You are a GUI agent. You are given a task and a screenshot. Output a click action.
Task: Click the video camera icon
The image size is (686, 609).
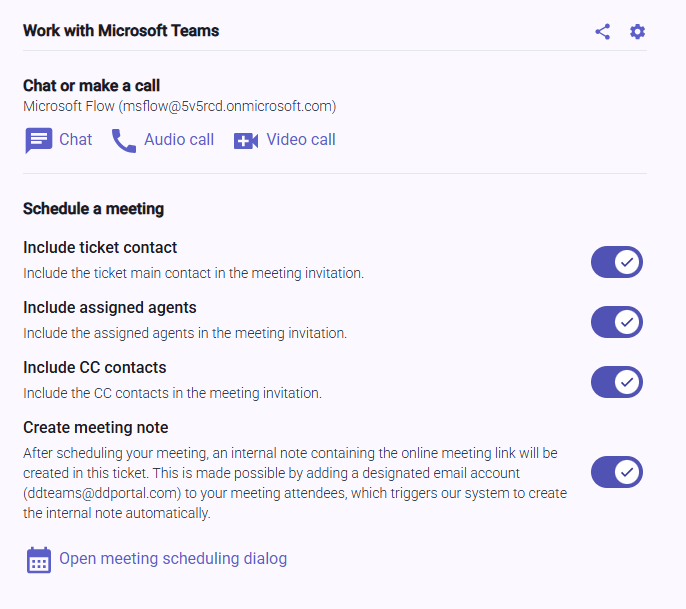(x=246, y=140)
